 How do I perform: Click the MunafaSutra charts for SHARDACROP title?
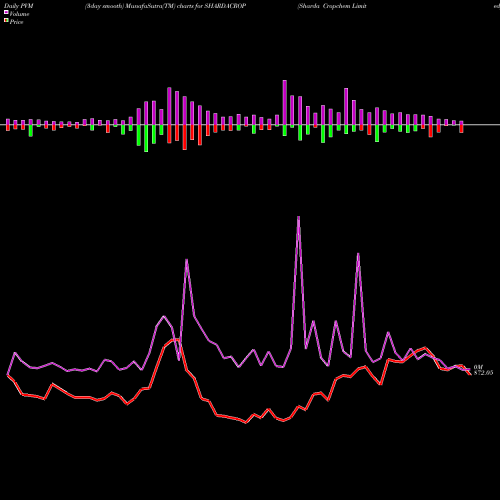(x=165, y=6)
